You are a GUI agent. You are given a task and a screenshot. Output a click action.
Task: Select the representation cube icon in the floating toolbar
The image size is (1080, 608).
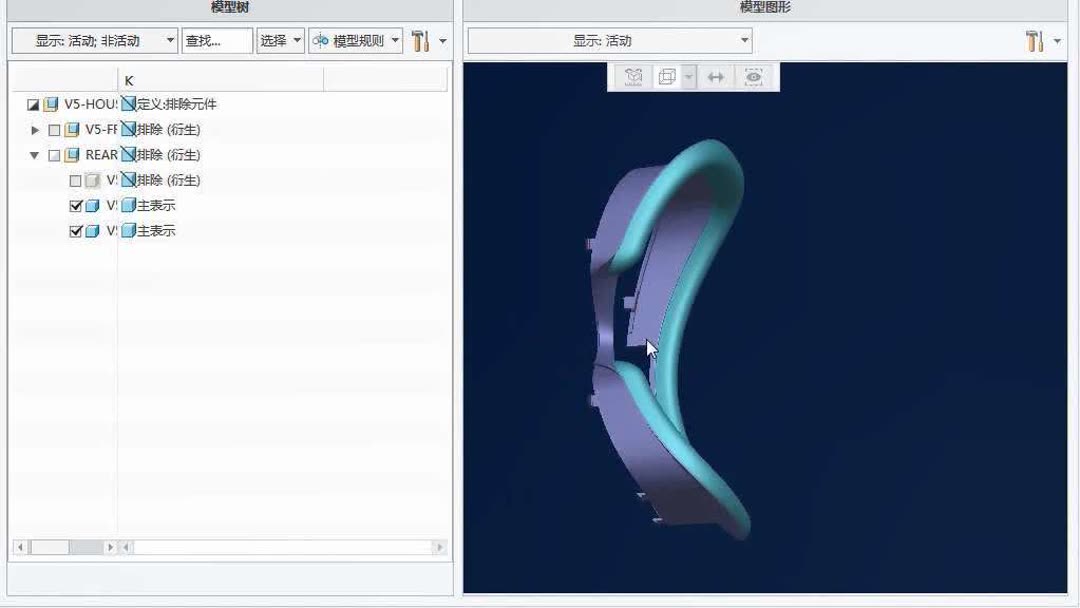click(x=667, y=78)
